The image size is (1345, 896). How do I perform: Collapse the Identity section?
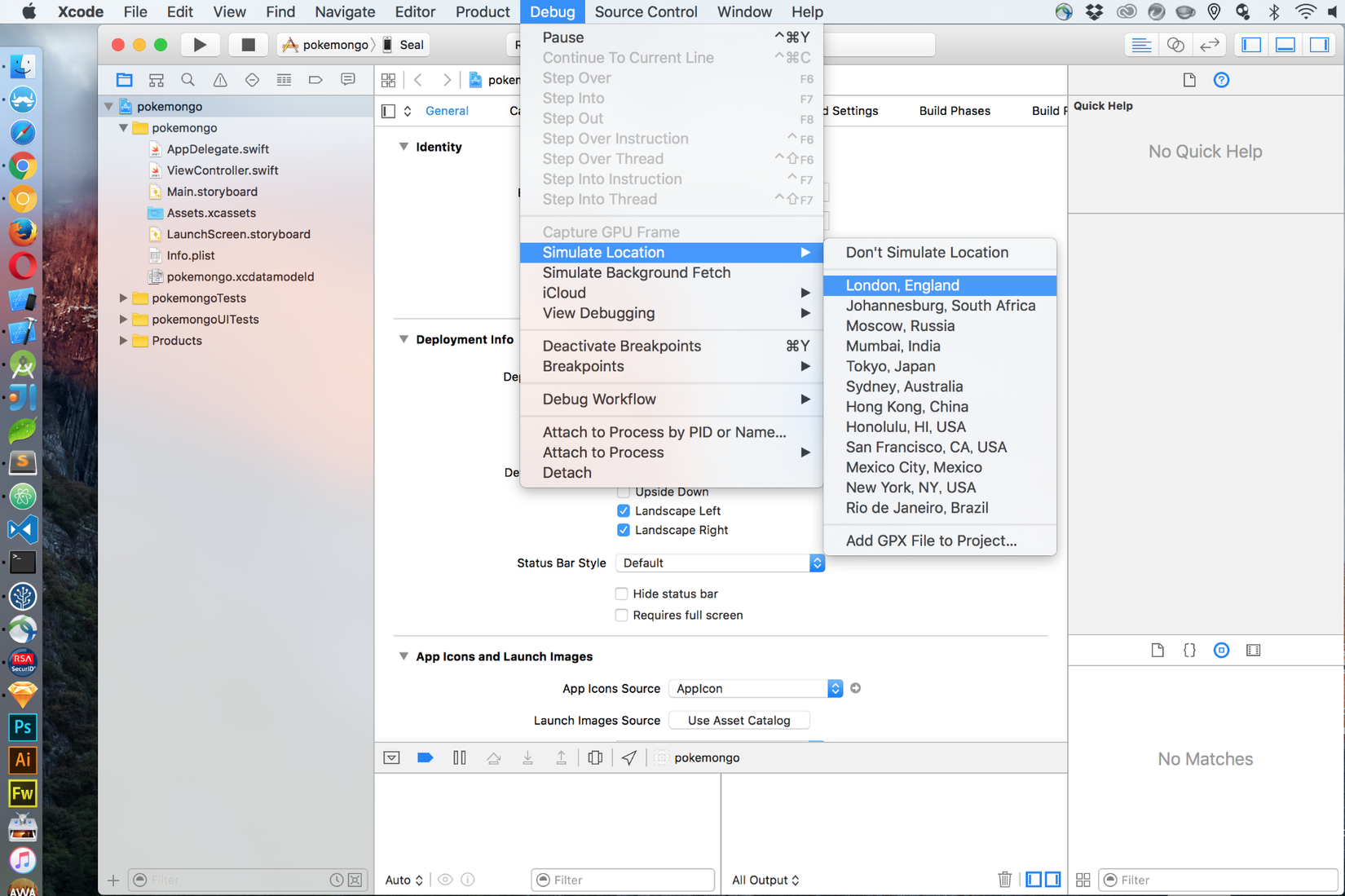click(x=403, y=147)
